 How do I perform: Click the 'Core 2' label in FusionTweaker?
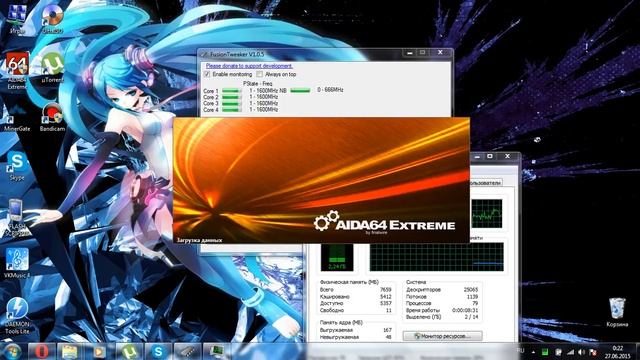(x=211, y=97)
